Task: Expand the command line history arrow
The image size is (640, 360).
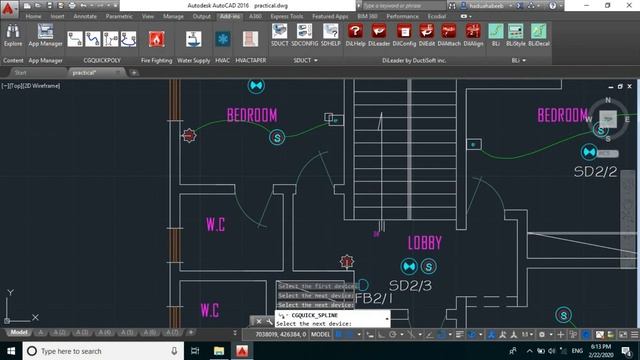Action: pos(387,318)
